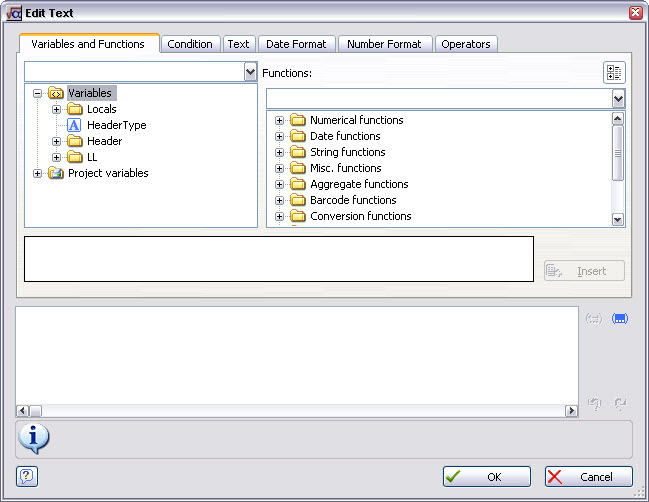This screenshot has height=502, width=649.
Task: Expand Misc. functions
Action: coord(279,168)
